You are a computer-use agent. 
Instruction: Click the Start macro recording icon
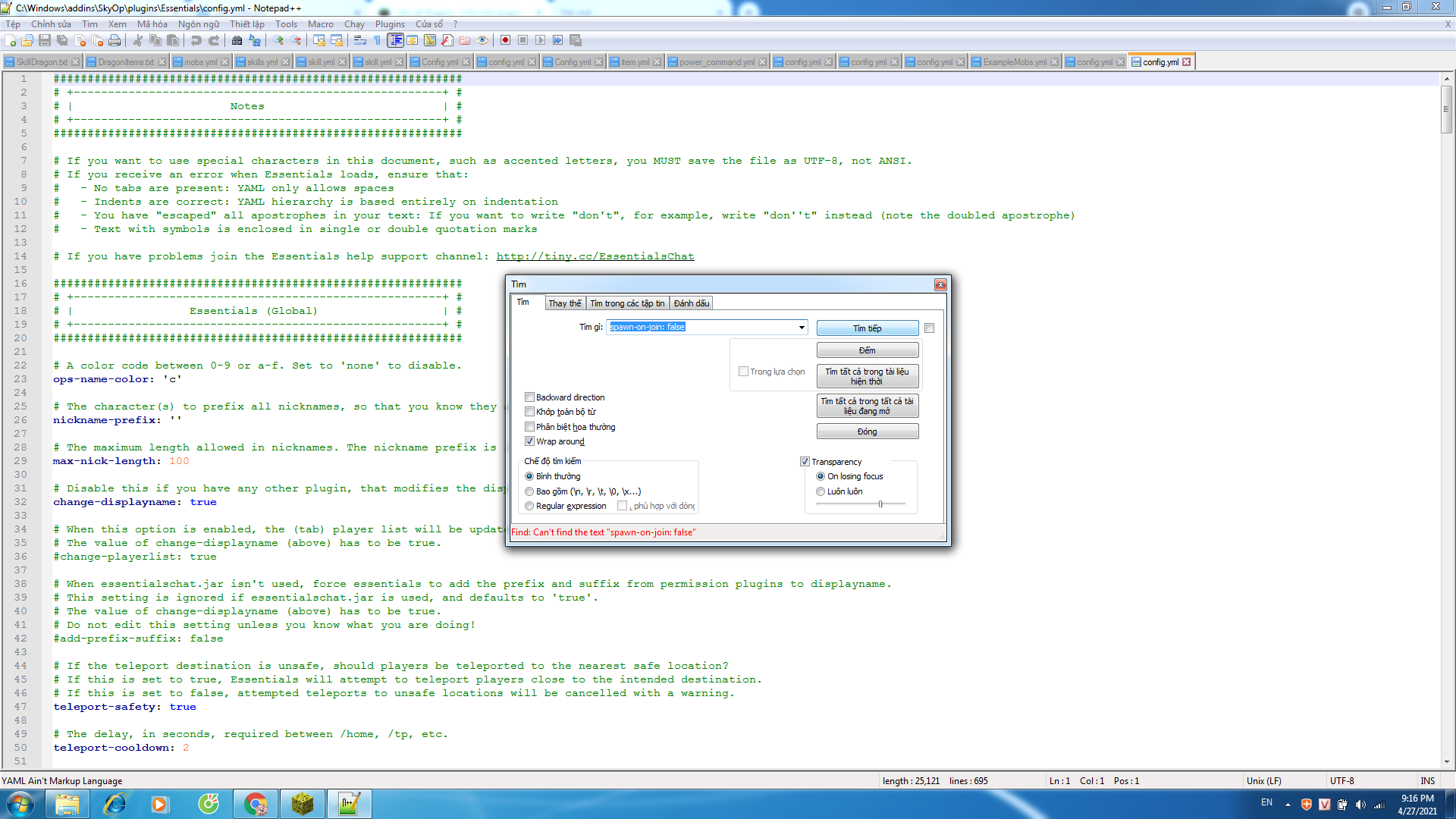click(x=505, y=40)
